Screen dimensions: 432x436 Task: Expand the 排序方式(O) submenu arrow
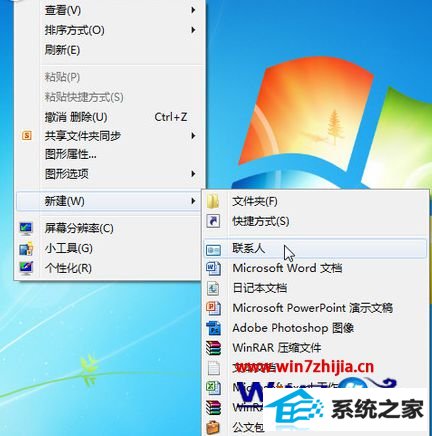(193, 30)
